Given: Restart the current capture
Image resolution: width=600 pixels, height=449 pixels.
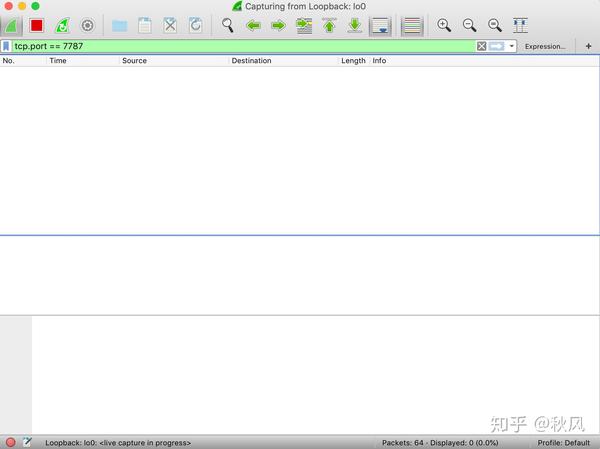Looking at the screenshot, I should coord(62,26).
